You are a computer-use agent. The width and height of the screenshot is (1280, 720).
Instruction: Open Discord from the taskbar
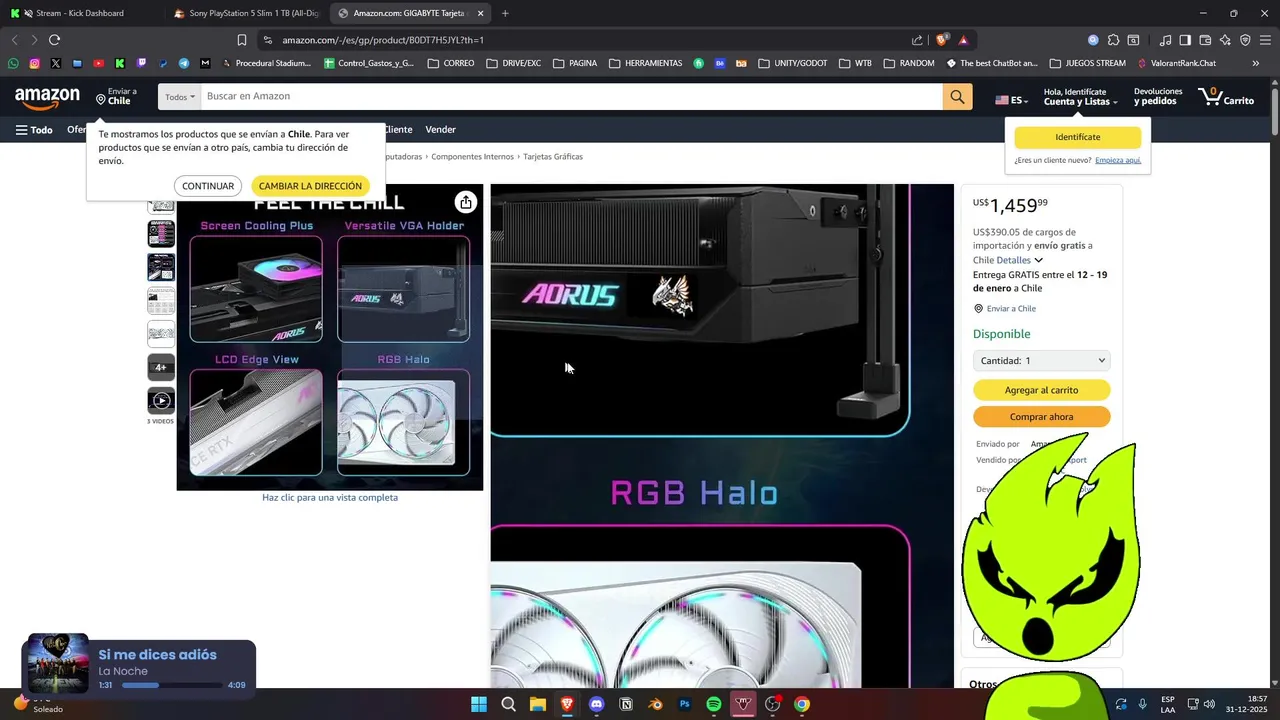tap(596, 704)
